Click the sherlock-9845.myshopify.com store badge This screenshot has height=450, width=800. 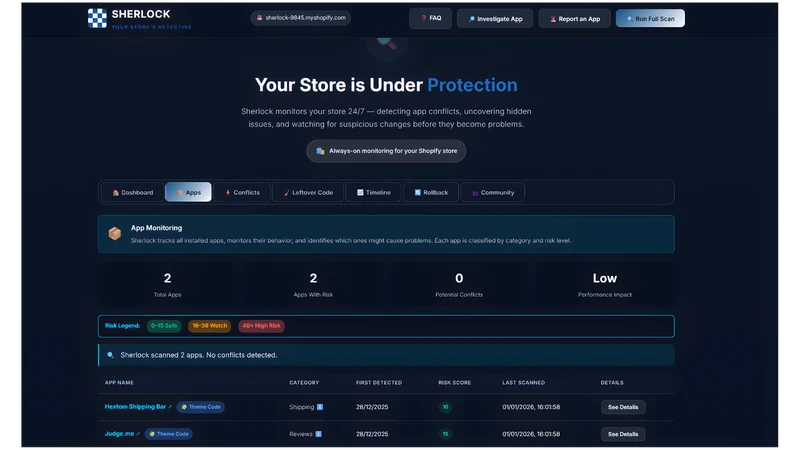click(301, 18)
